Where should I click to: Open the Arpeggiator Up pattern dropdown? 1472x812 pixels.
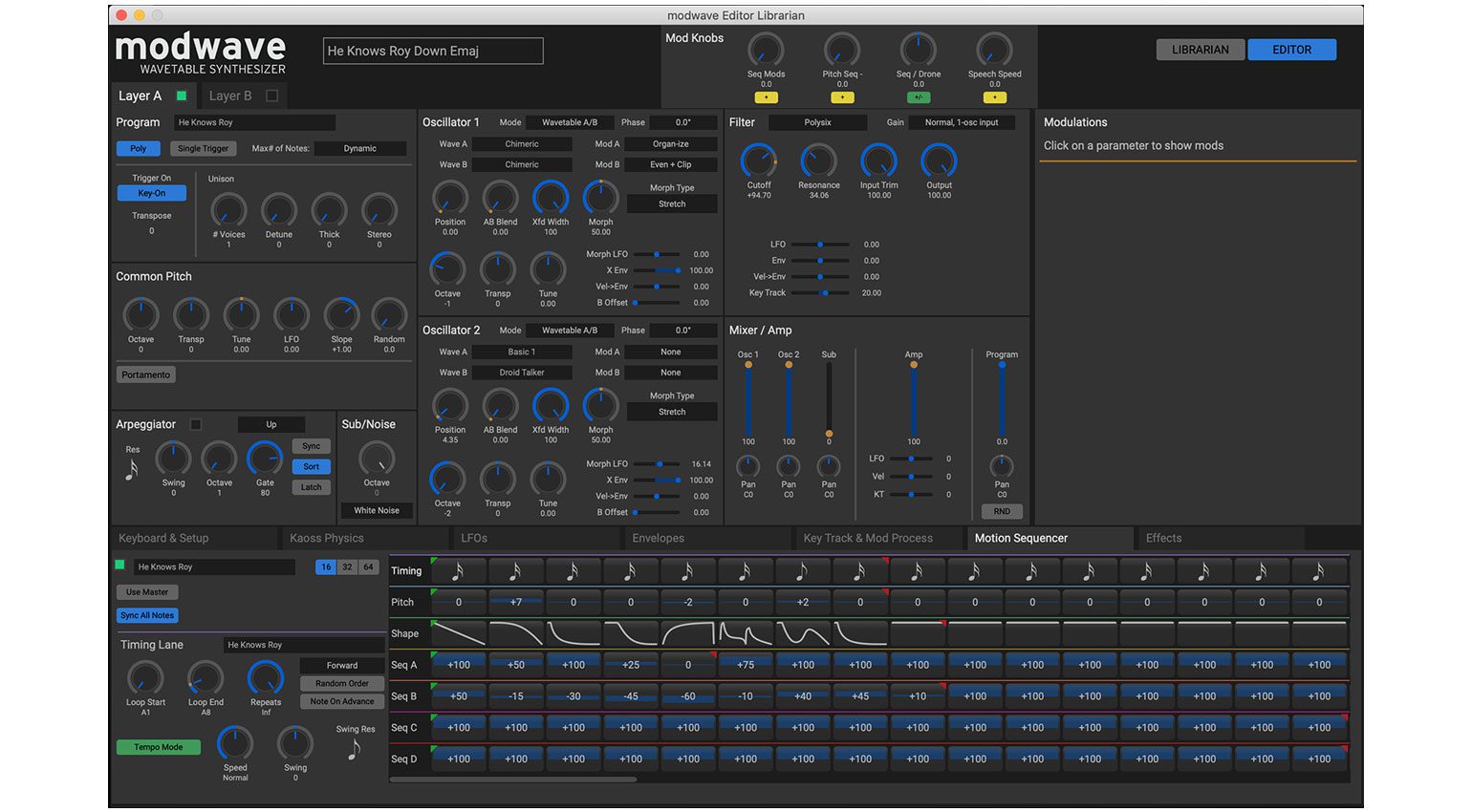click(x=271, y=424)
